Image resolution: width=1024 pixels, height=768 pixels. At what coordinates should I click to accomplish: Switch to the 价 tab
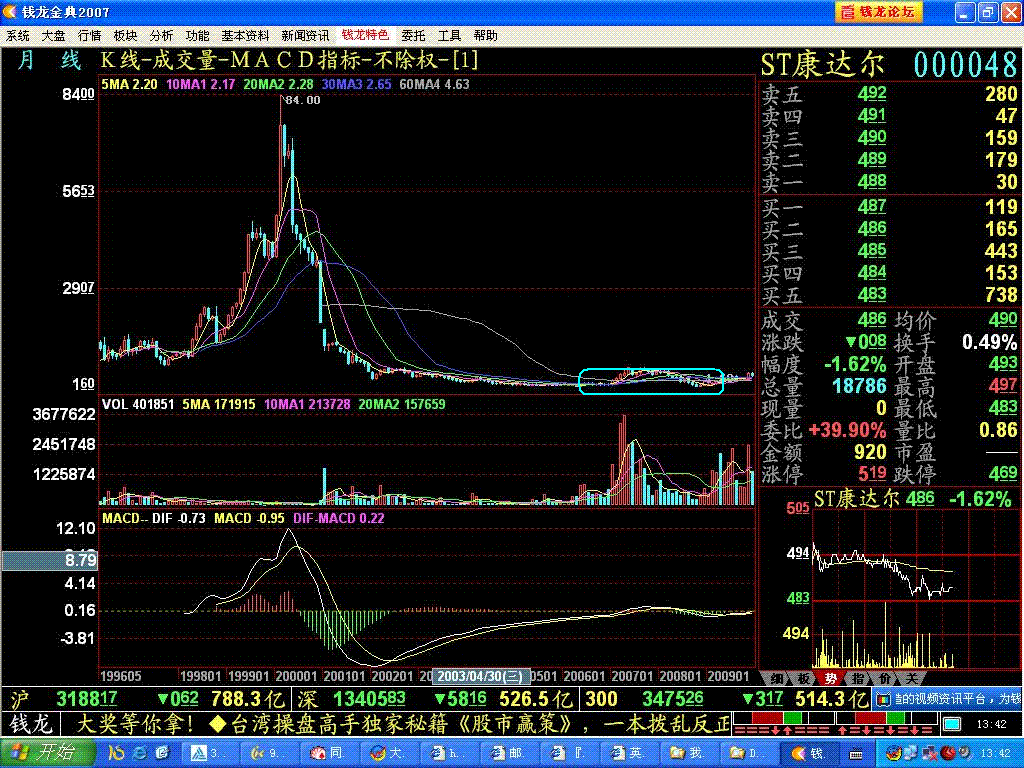[x=885, y=679]
